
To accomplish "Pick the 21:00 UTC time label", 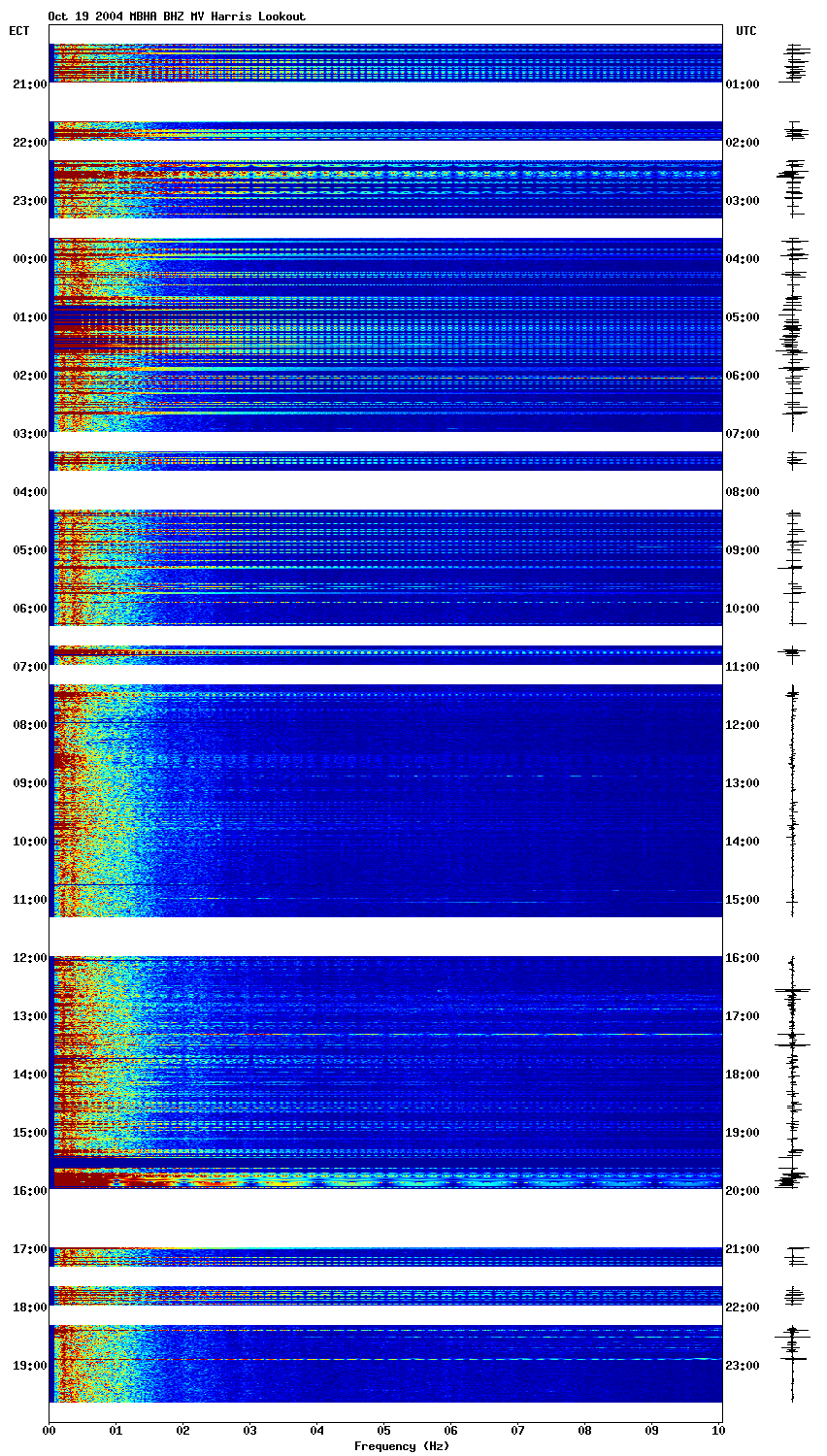I will [743, 1249].
